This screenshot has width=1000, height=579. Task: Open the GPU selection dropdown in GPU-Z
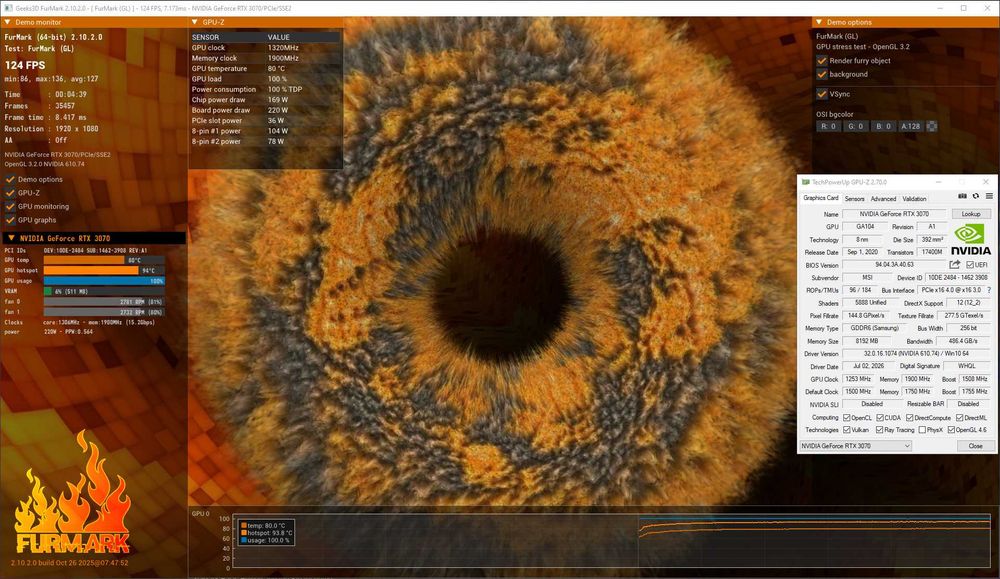(855, 446)
